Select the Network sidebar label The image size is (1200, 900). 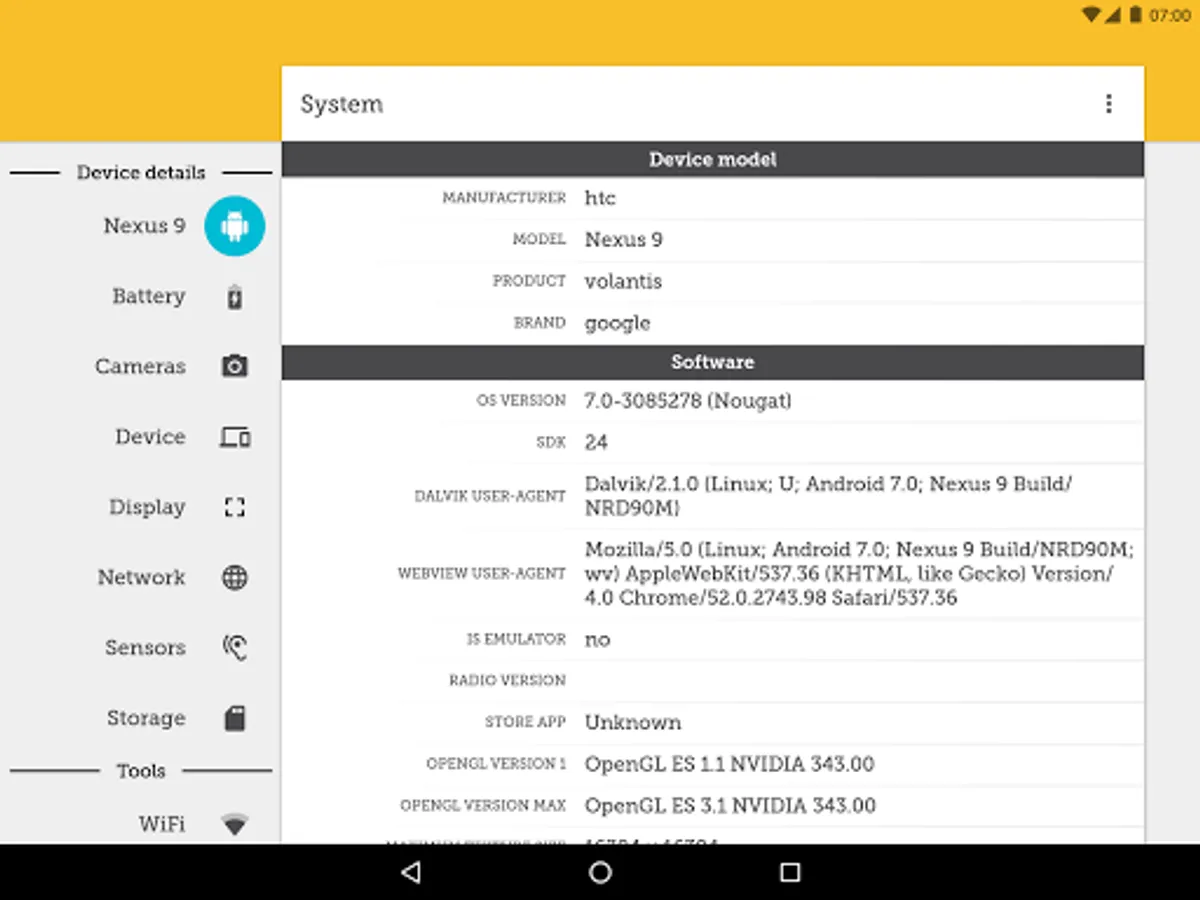click(141, 577)
